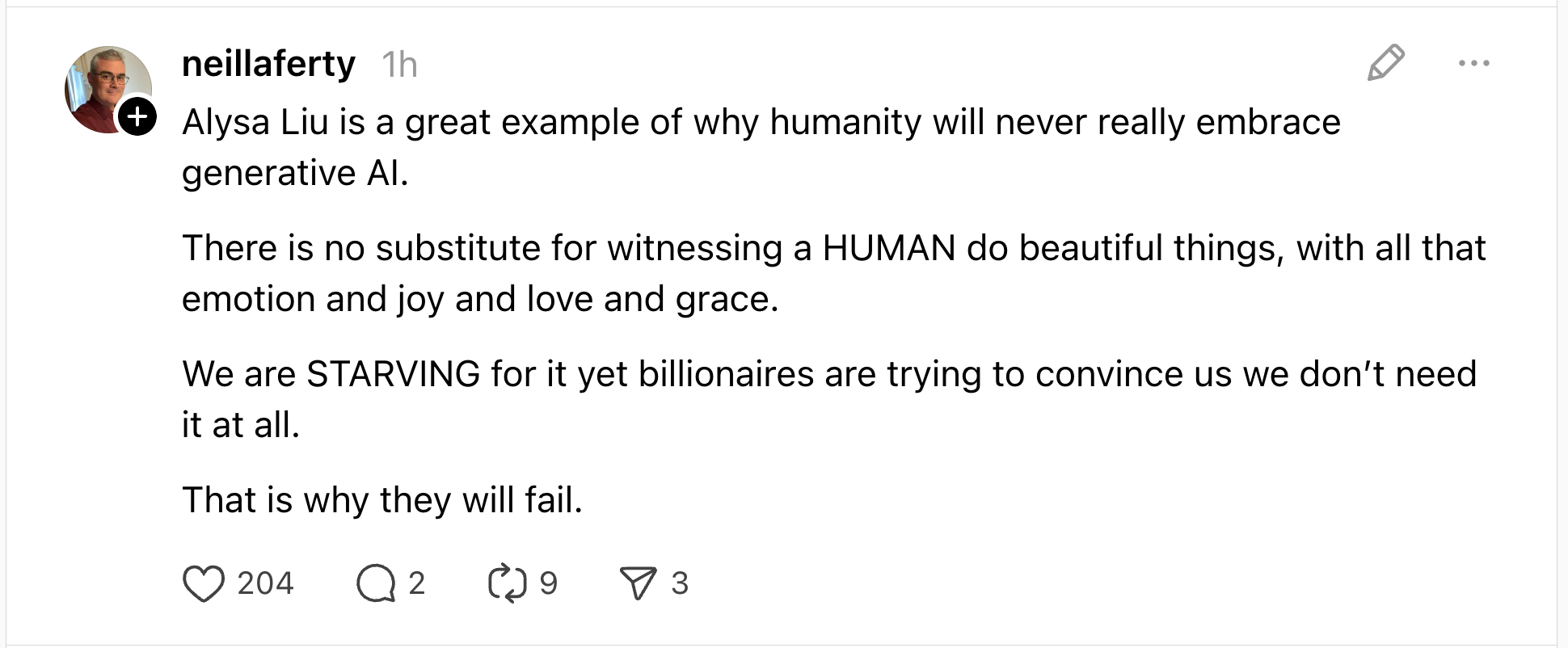Image resolution: width=1568 pixels, height=648 pixels.
Task: Click the words 'it at all.'
Action: click(x=241, y=425)
